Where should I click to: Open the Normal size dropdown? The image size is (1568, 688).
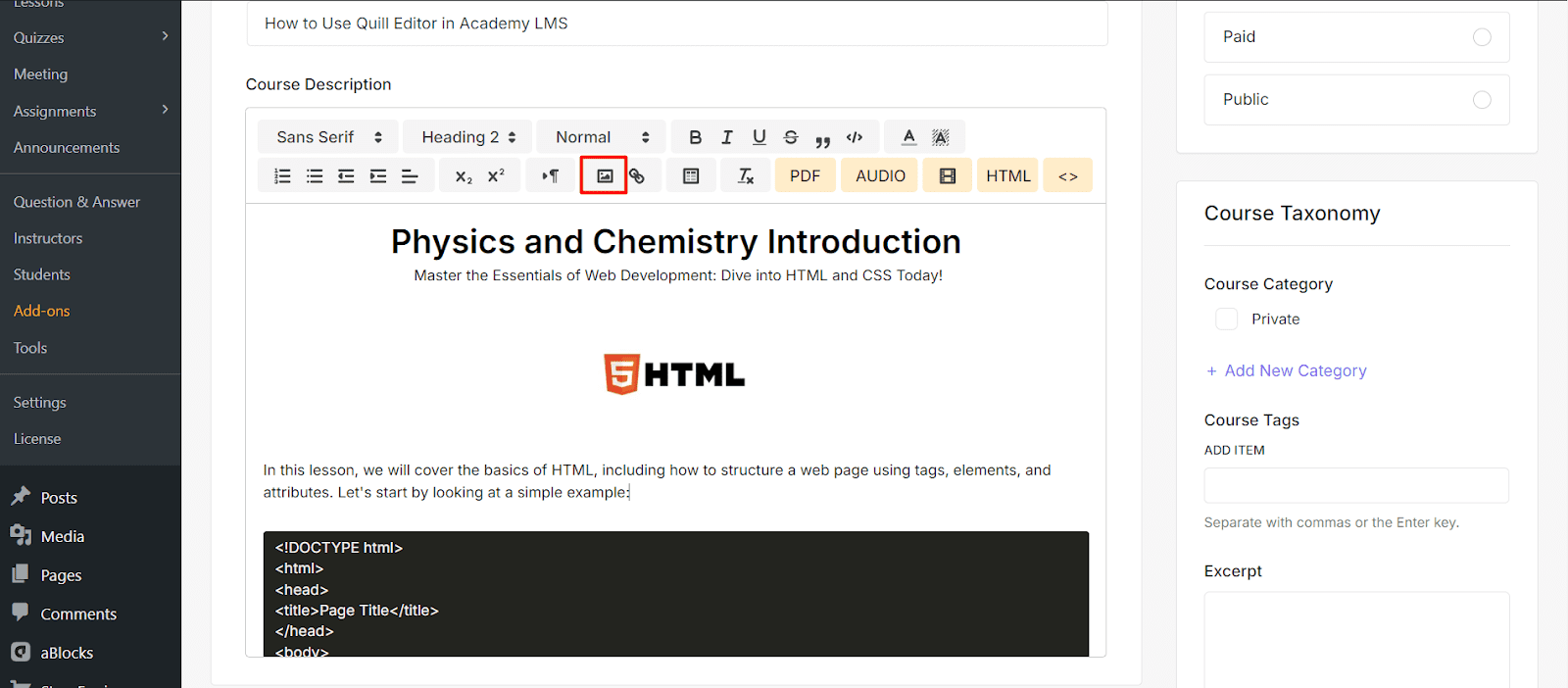(x=601, y=137)
